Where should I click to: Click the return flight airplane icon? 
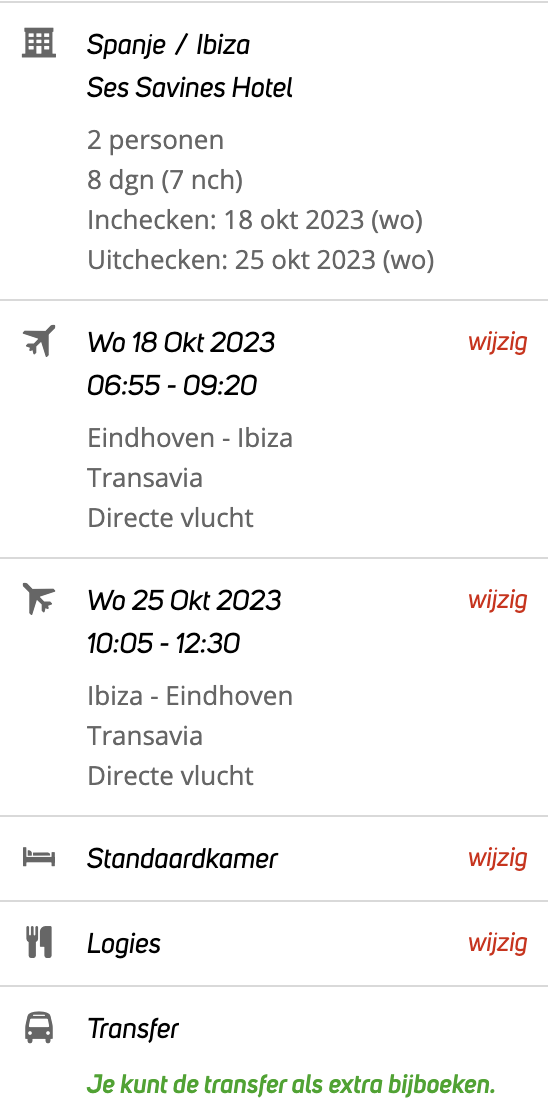[38, 598]
